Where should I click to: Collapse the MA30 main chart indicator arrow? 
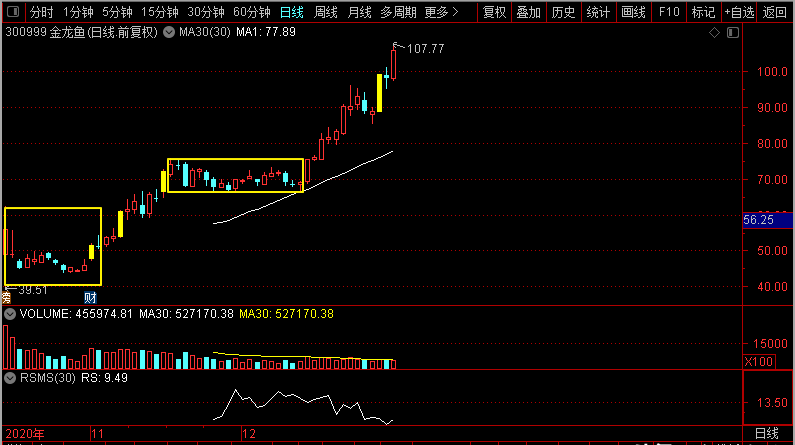pos(171,33)
